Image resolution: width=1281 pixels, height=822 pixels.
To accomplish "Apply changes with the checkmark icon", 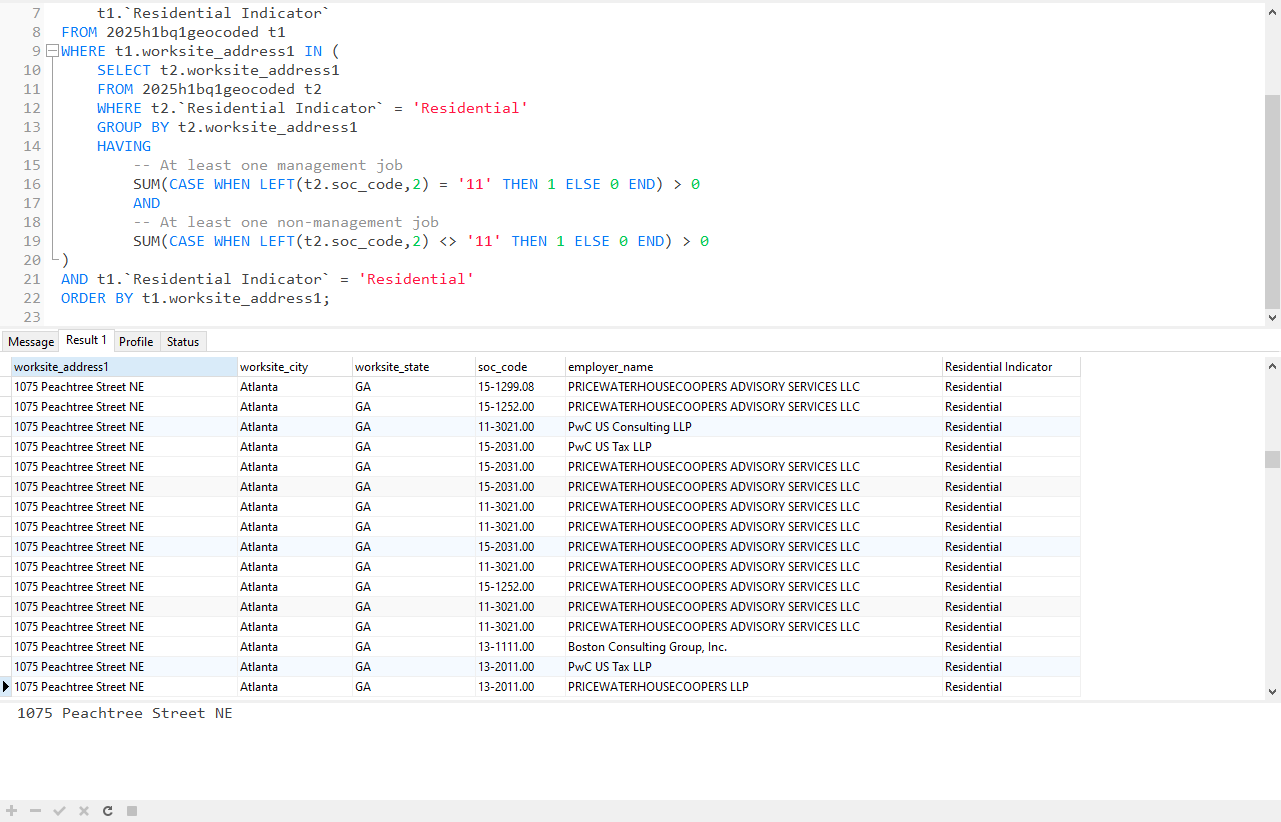I will [60, 811].
